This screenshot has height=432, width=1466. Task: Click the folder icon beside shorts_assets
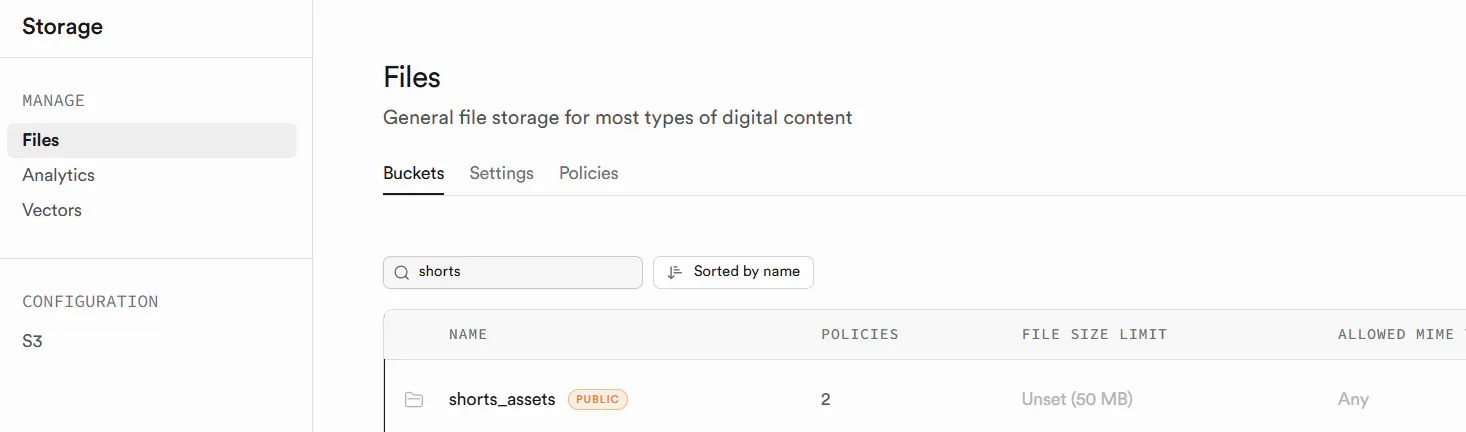coord(414,400)
